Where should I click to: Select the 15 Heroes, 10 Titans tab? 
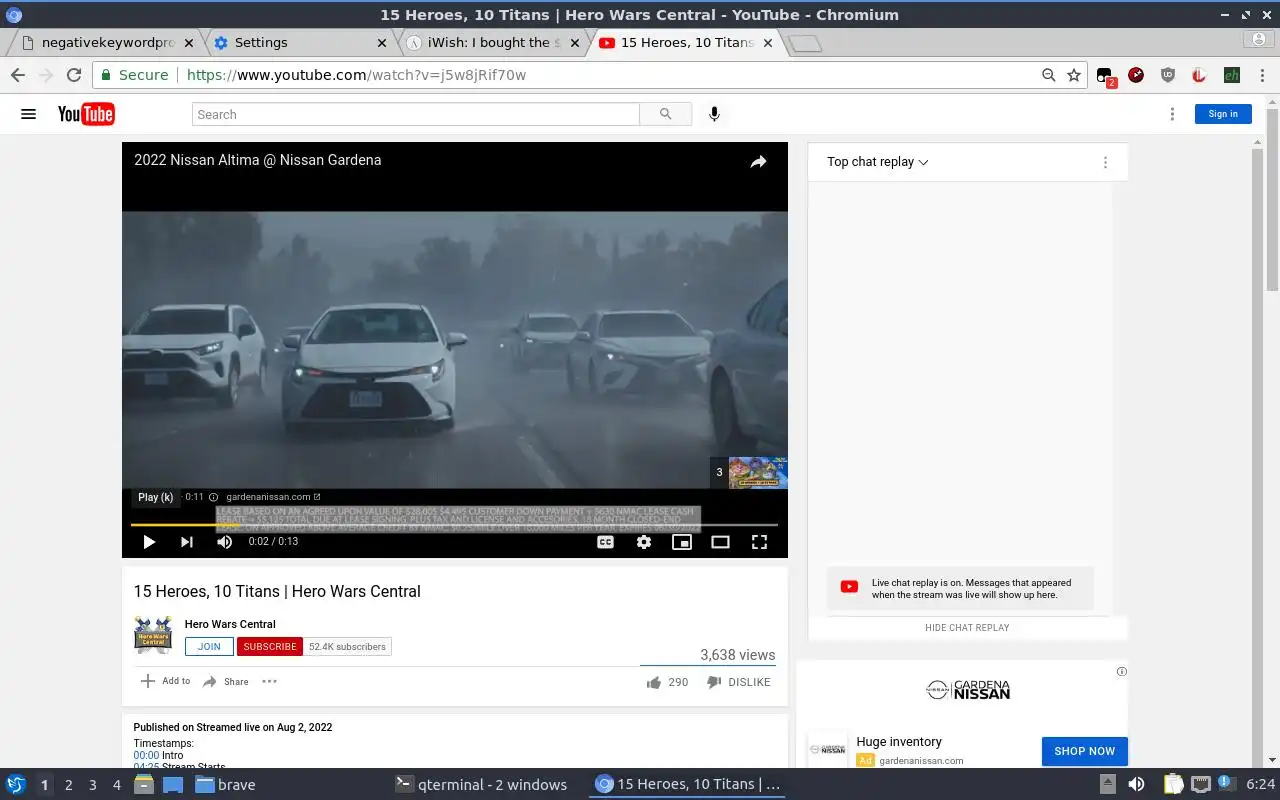(x=685, y=43)
